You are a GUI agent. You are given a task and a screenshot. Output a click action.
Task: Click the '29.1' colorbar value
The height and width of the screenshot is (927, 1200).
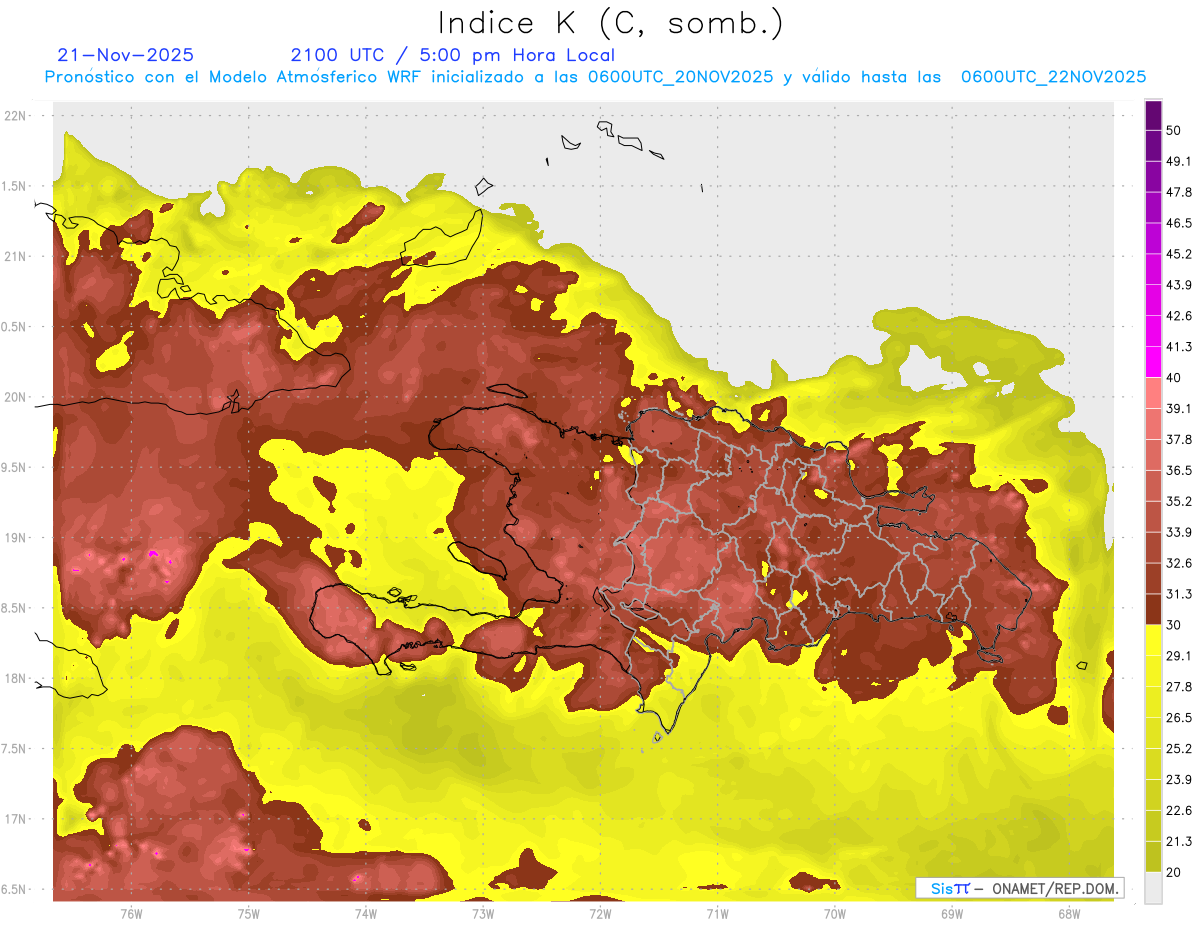click(x=1179, y=656)
